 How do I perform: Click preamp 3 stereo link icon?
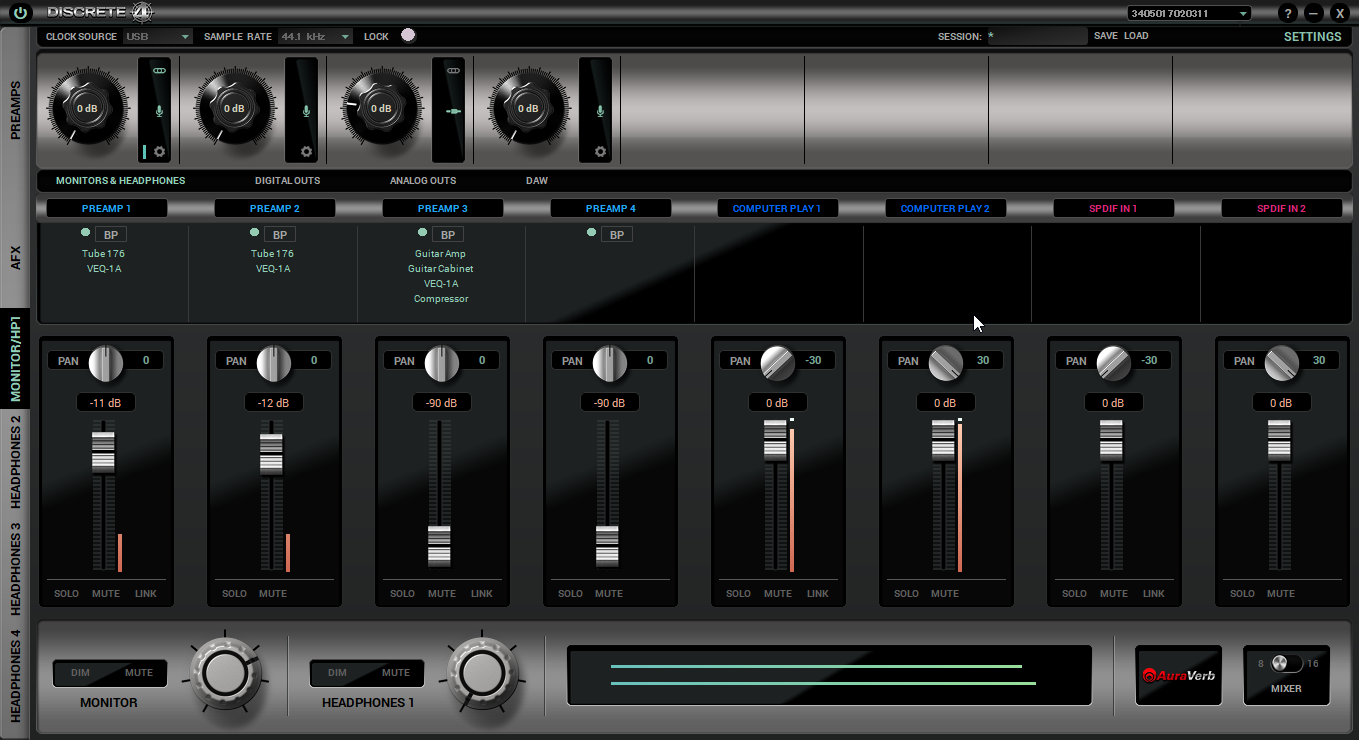[453, 71]
